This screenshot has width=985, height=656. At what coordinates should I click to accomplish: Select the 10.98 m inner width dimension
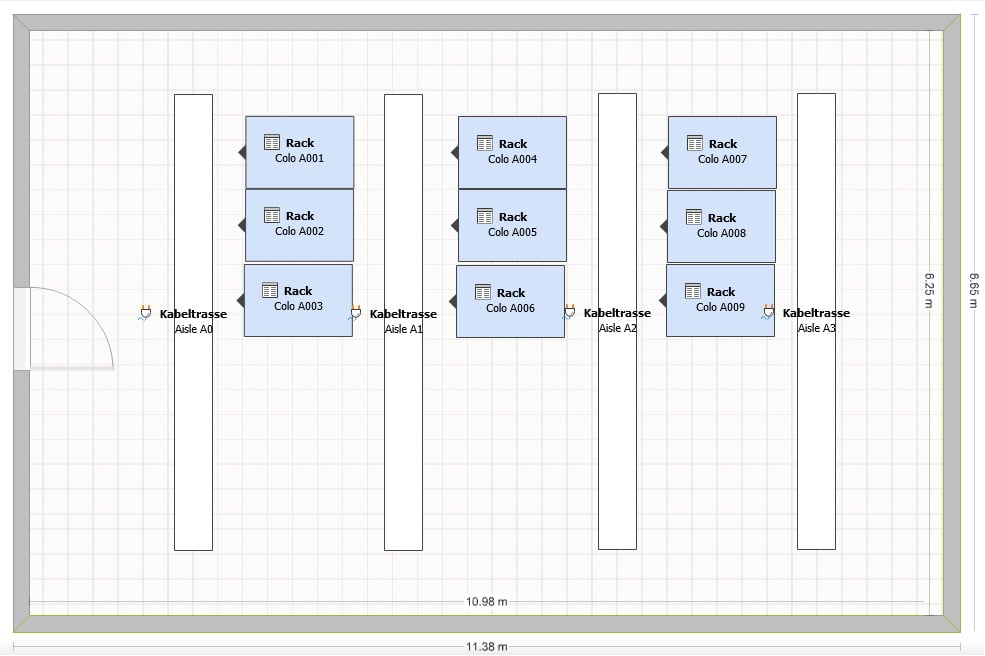point(486,602)
